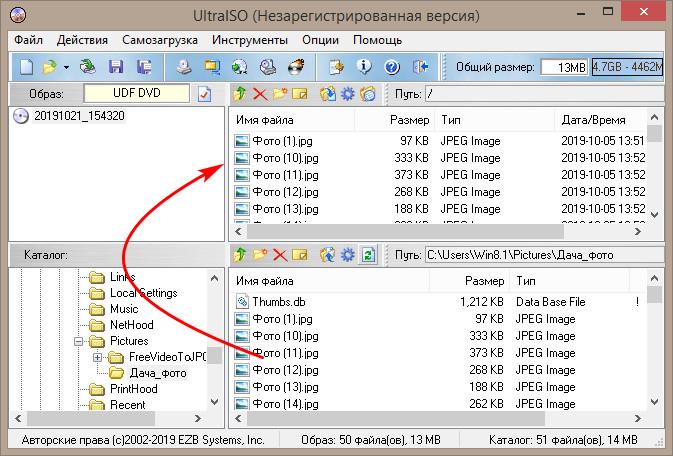Click the 4.7GB capacity progress bar
This screenshot has width=673, height=456.
[x=627, y=67]
